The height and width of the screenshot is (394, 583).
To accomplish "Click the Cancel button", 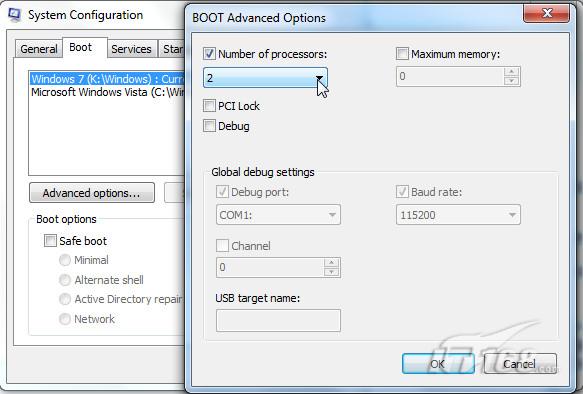I will click(520, 364).
